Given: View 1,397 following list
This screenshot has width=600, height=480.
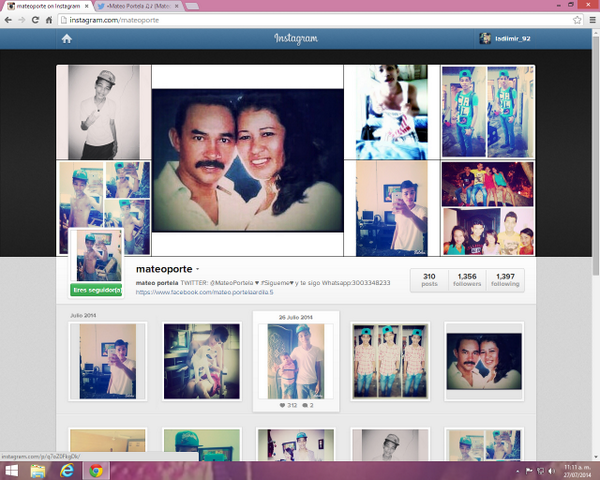Looking at the screenshot, I should pyautogui.click(x=505, y=280).
